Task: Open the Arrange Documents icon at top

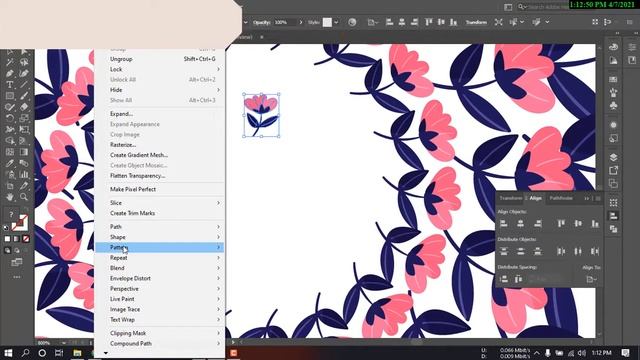Action: (x=508, y=7)
